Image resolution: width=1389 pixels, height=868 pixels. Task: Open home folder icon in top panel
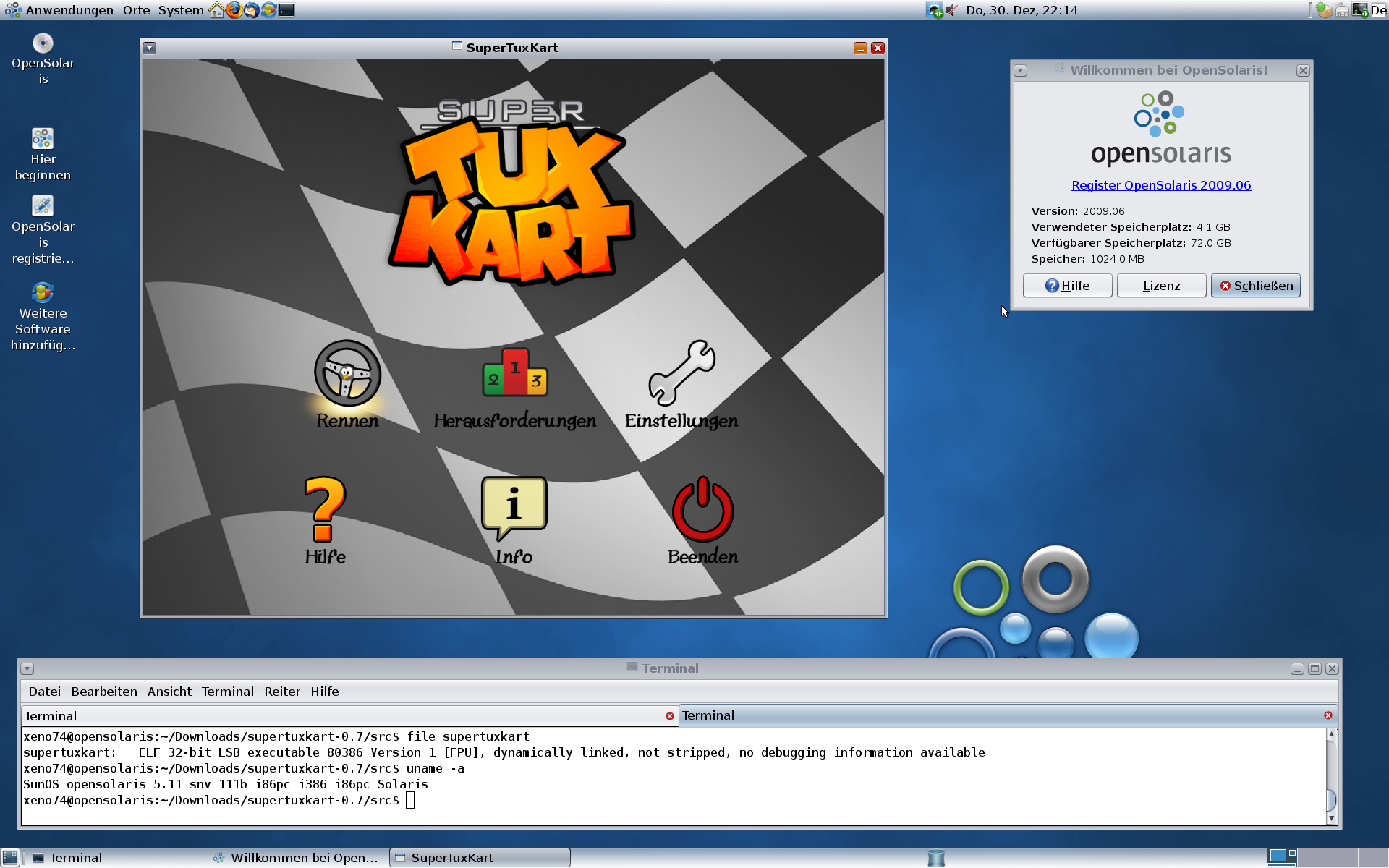coord(216,10)
